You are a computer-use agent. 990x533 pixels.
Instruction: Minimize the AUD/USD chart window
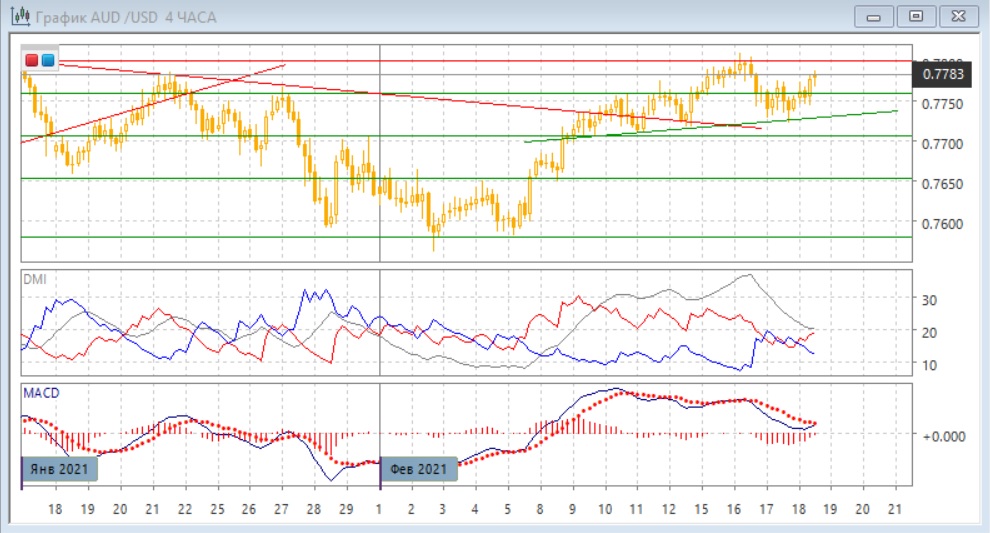pos(876,17)
